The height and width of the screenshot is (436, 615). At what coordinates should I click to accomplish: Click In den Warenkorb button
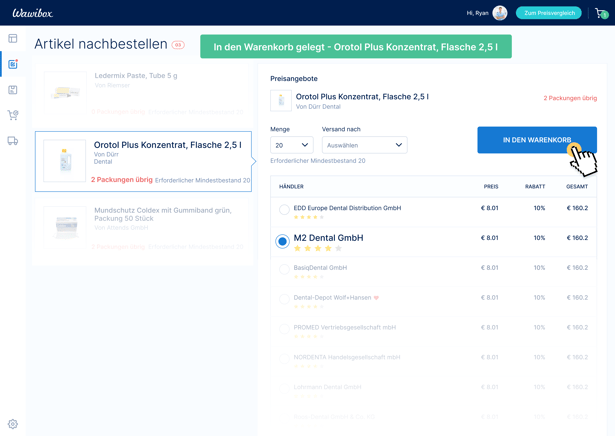(537, 140)
